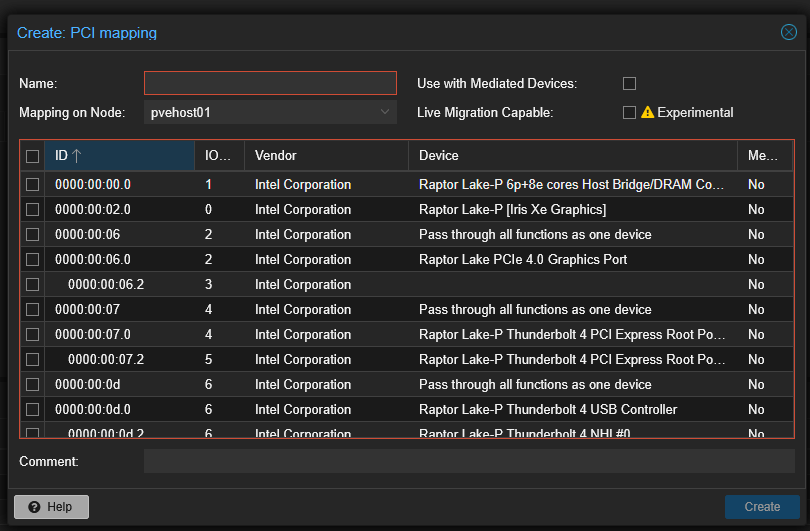Click Thunderbolt 4 USB Controller device text
The image size is (810, 531).
(x=548, y=410)
